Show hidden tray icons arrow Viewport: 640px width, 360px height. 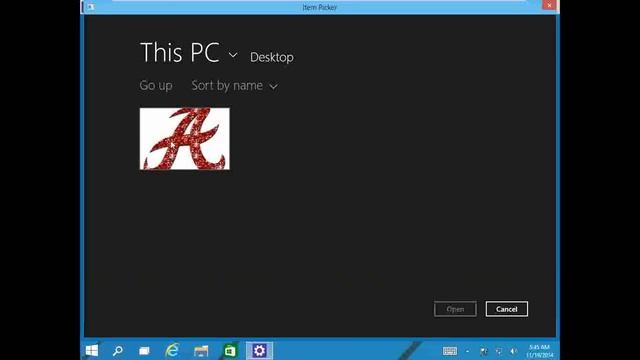(x=467, y=351)
